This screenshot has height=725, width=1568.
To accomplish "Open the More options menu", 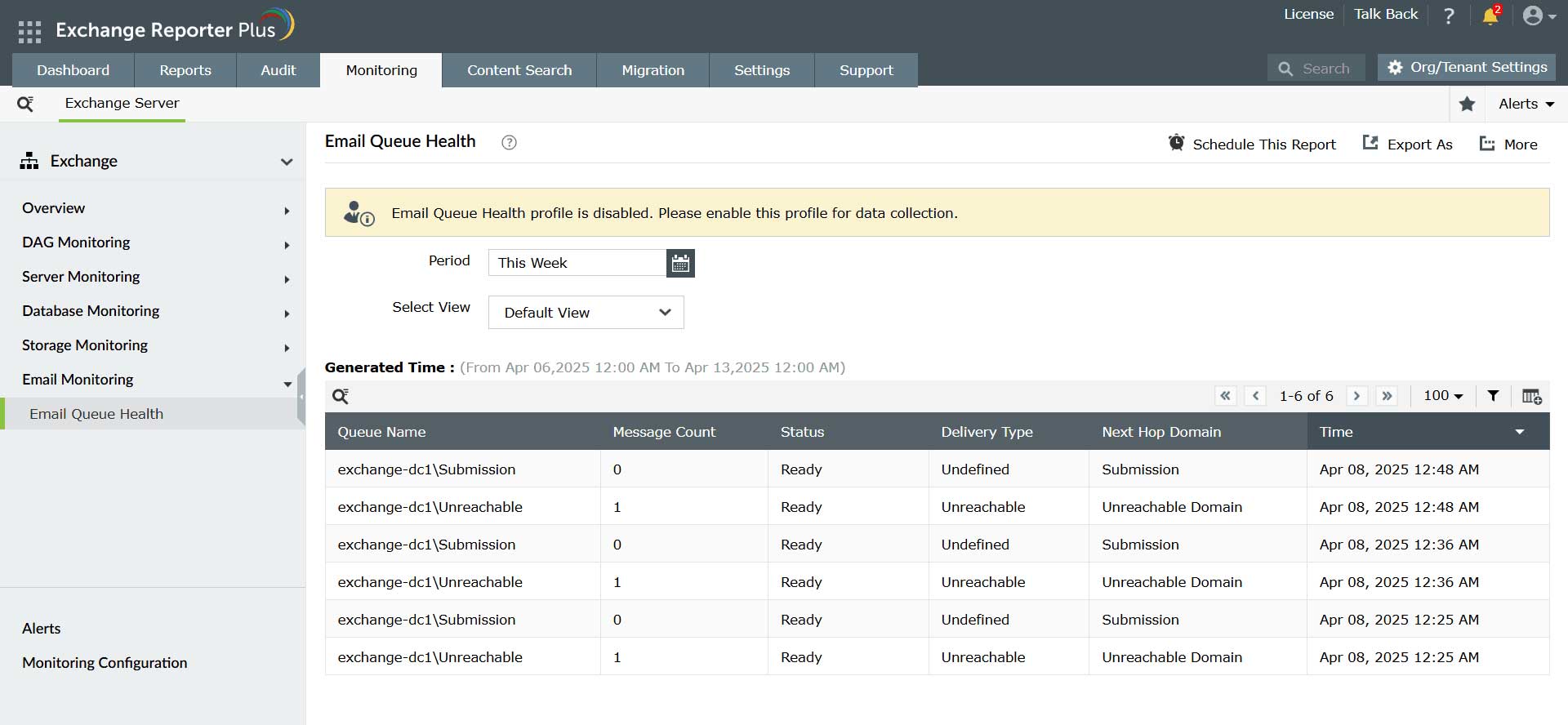I will (x=1508, y=144).
